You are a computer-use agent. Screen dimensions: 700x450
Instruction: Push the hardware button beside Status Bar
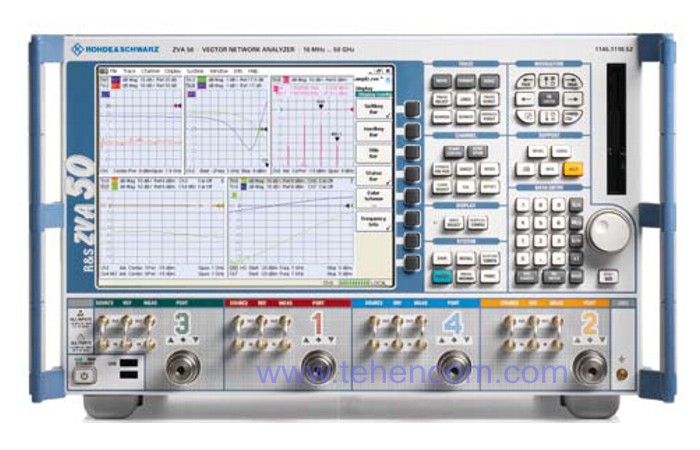(412, 175)
